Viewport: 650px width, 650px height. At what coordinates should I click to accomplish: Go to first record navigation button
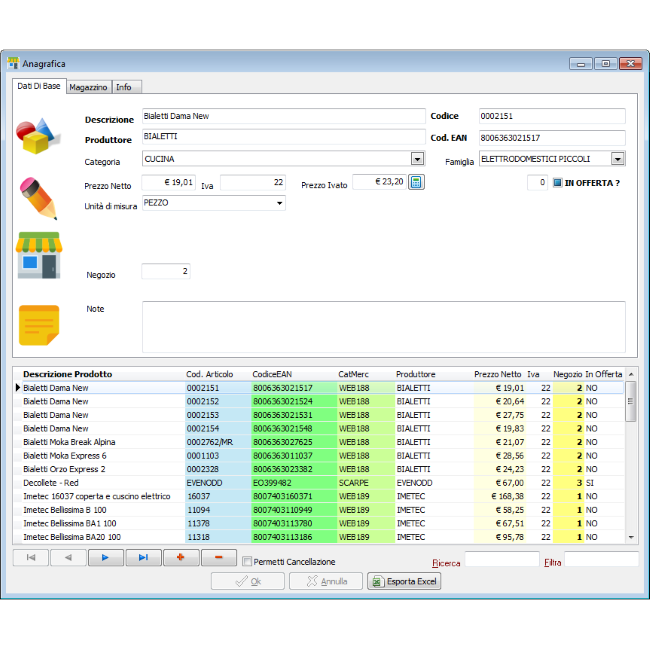coord(31,558)
